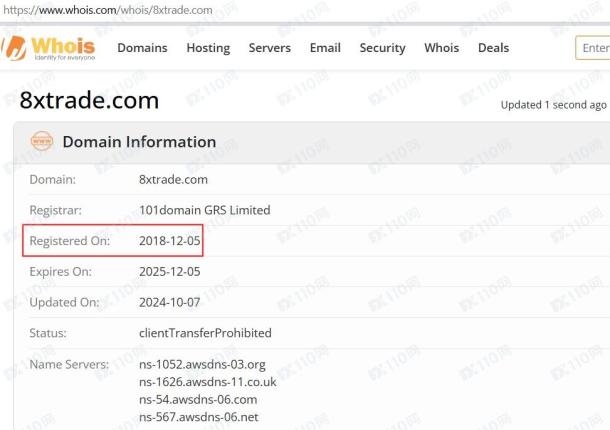Click the registrar name 101domain GRS Limited
Screen dimensions: 610x430
205,210
